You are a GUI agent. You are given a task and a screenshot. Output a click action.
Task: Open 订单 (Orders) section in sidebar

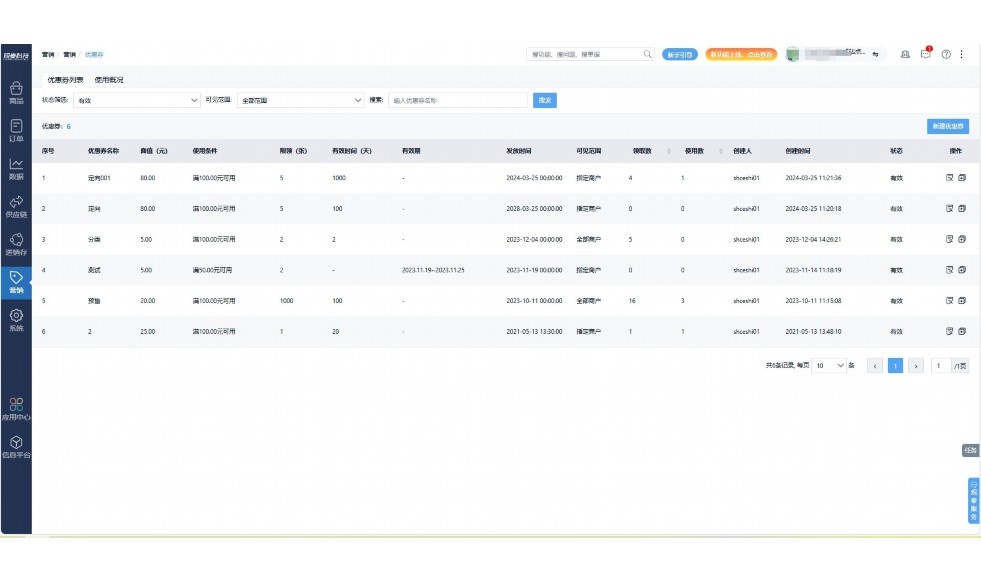point(16,130)
